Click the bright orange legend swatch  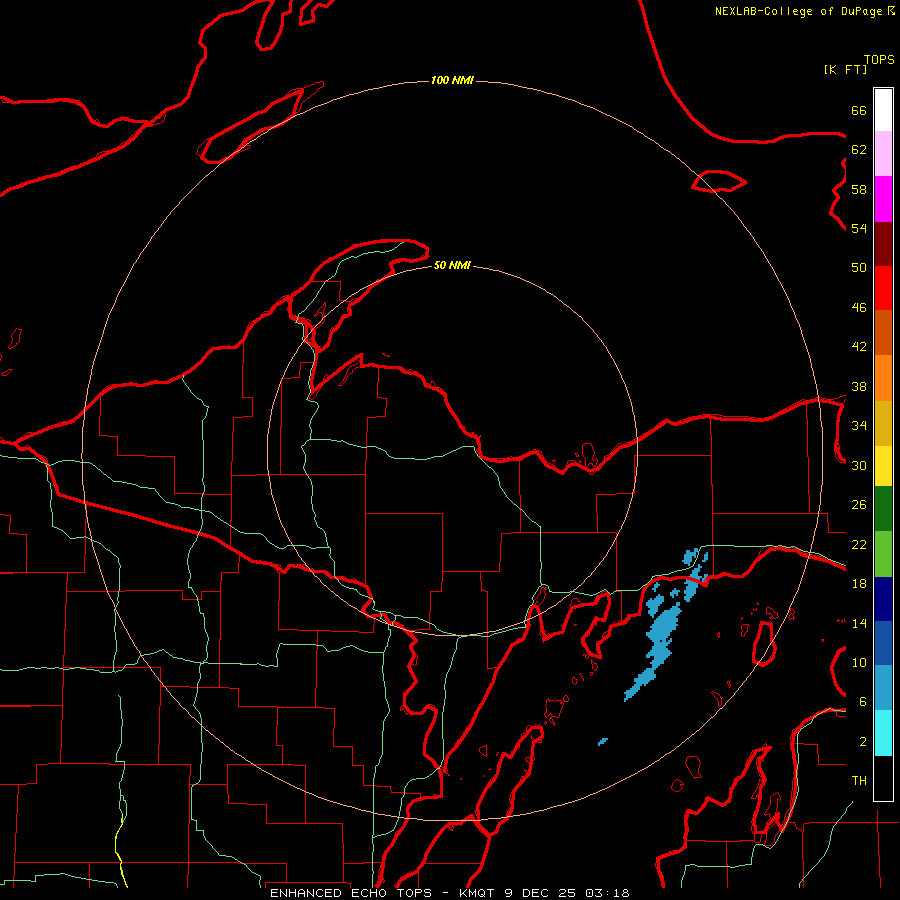[x=883, y=378]
